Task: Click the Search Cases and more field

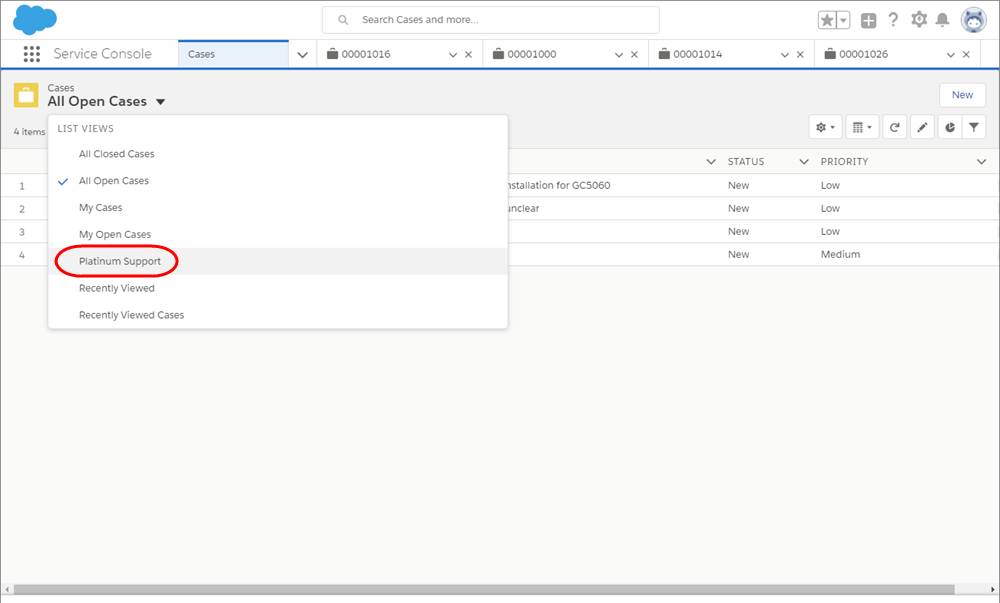Action: (490, 20)
